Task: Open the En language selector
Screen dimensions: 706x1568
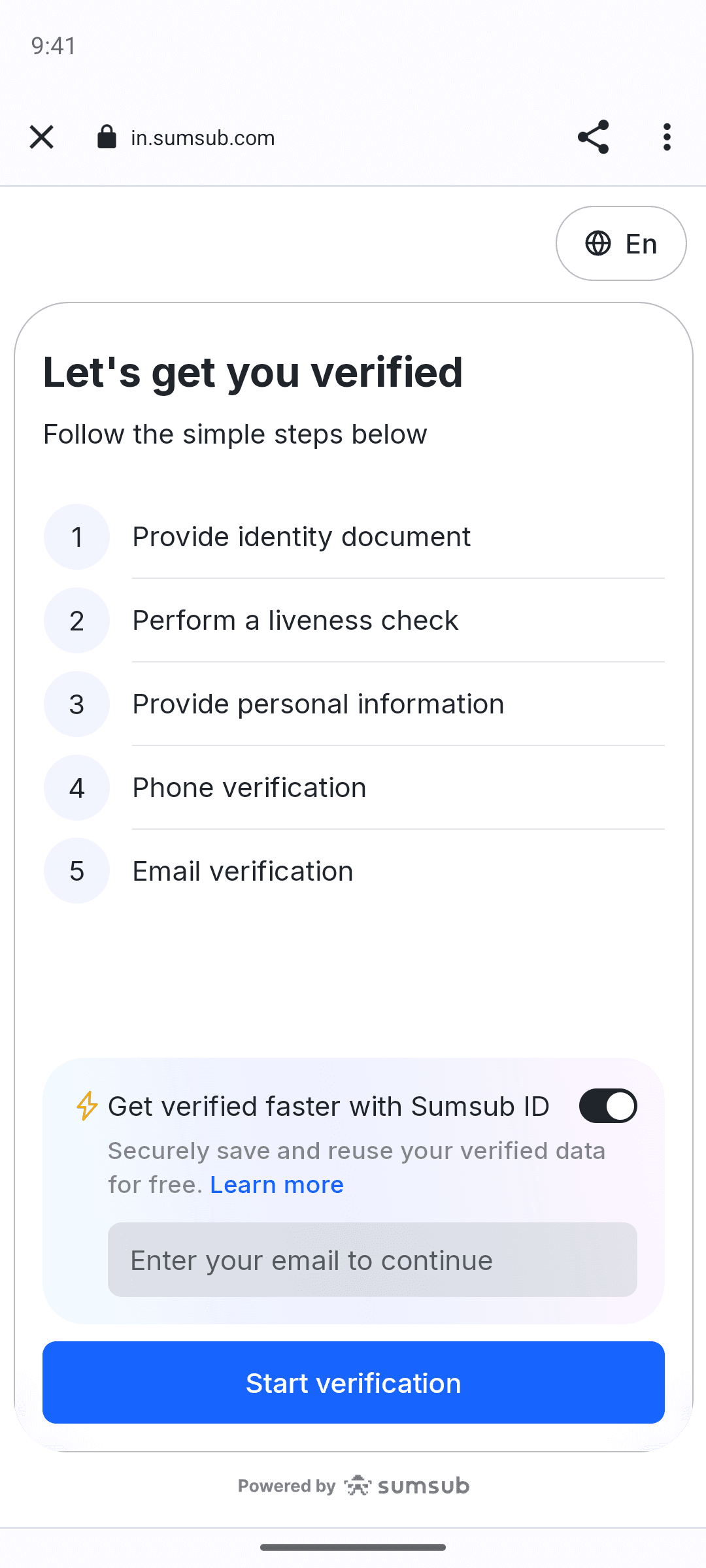Action: [621, 243]
